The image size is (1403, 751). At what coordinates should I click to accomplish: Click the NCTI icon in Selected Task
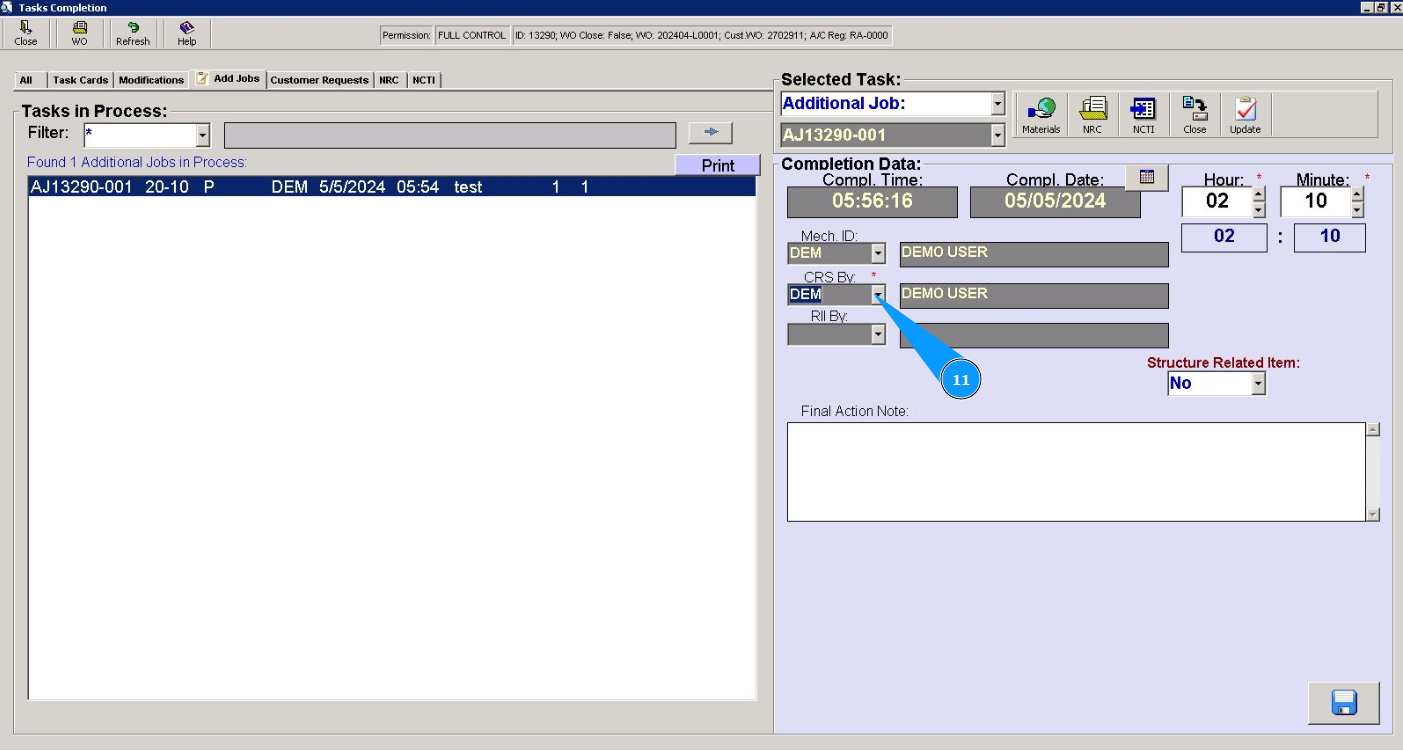1143,115
